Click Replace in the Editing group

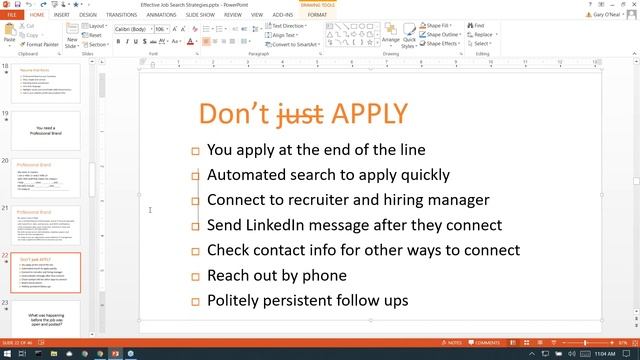click(482, 34)
